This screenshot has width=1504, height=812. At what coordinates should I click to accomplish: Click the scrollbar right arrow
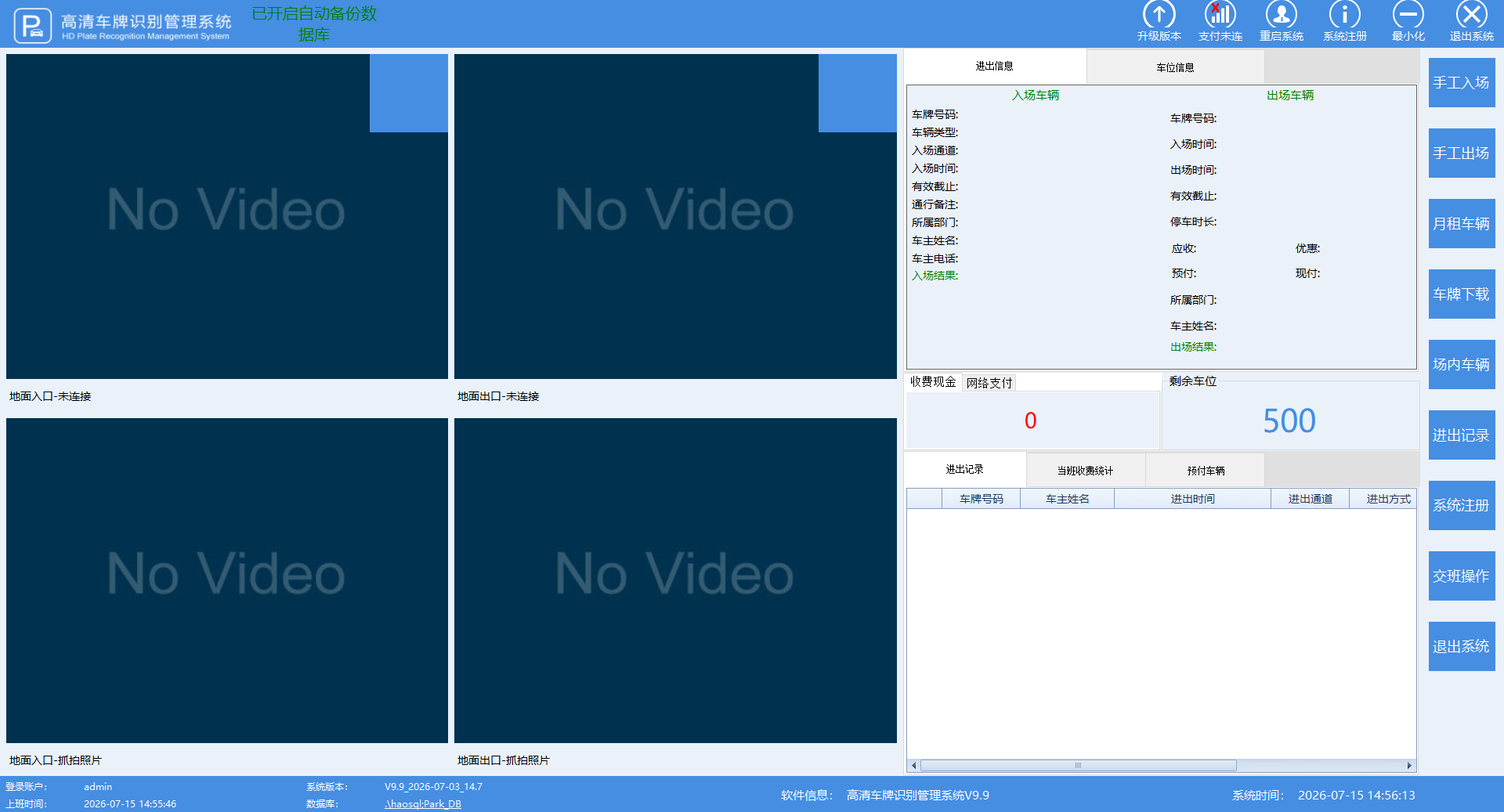(1409, 766)
